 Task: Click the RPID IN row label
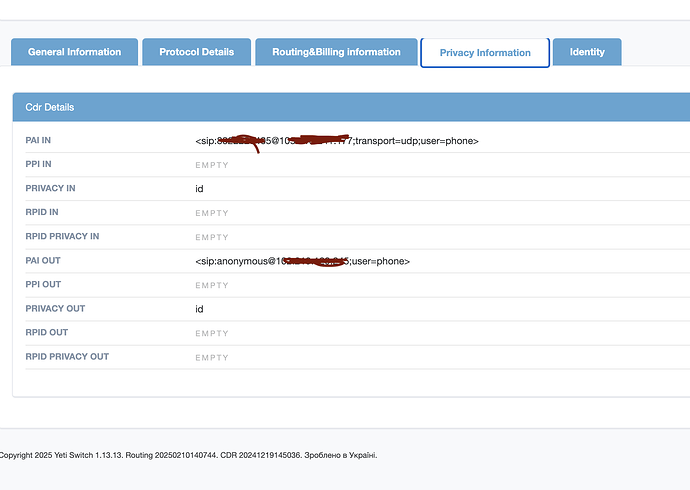[42, 212]
